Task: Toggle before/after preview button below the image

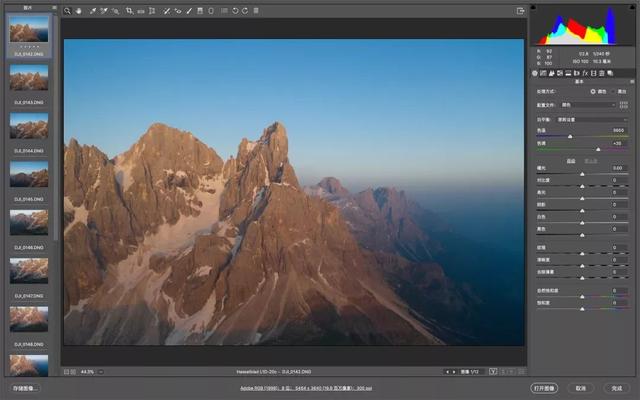Action: tap(493, 372)
